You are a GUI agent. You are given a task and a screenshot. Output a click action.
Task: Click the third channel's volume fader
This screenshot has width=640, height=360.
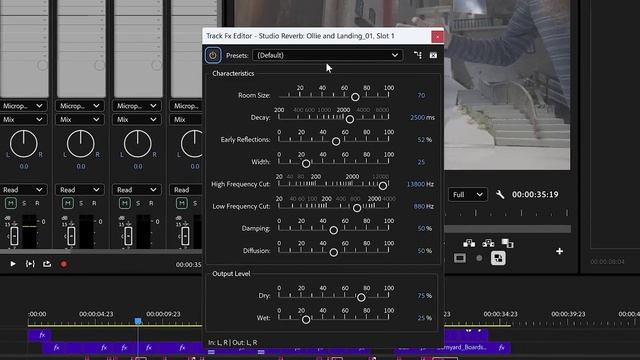coord(128,236)
